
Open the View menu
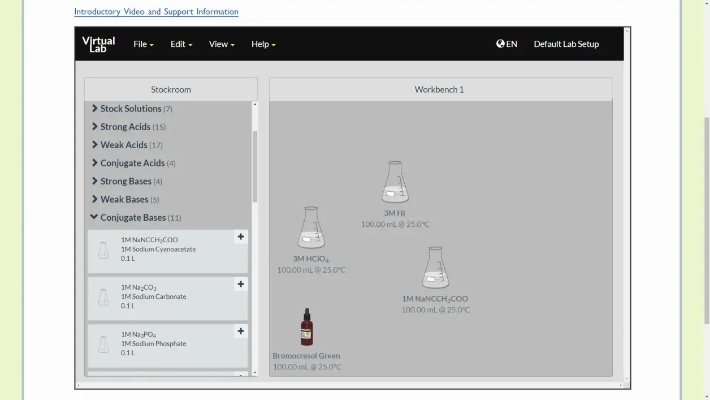click(221, 44)
